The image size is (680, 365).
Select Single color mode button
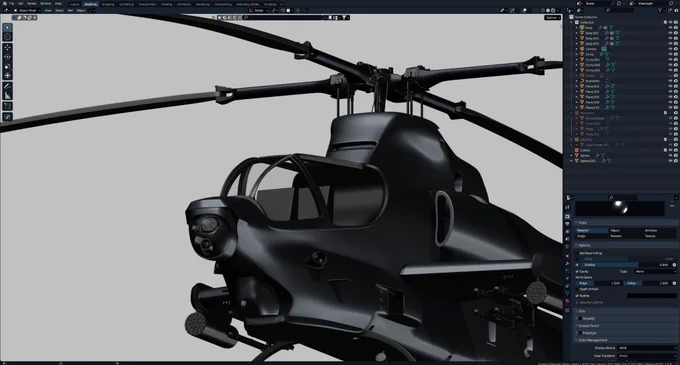coord(592,236)
